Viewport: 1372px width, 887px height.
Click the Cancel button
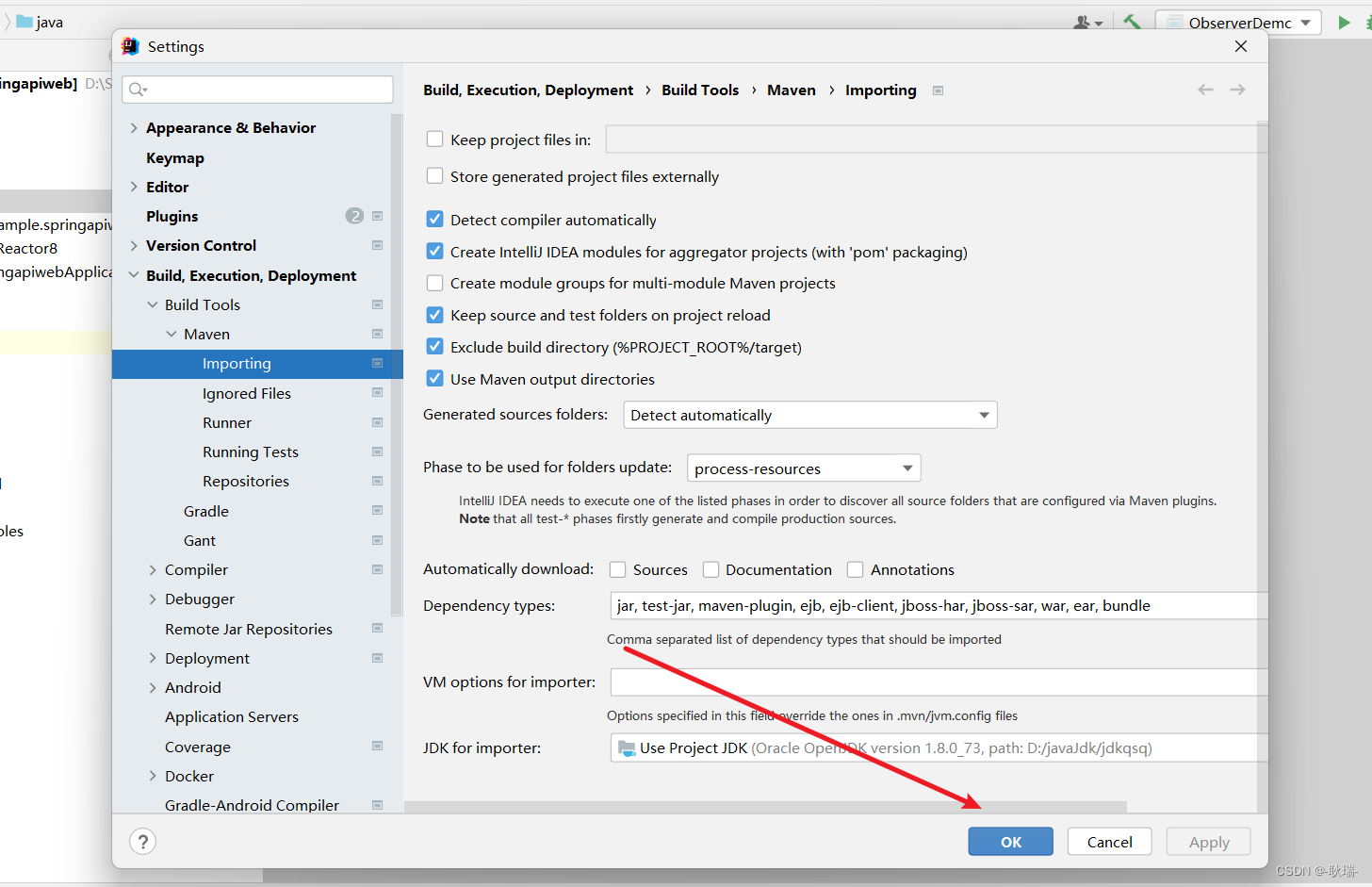click(1109, 842)
